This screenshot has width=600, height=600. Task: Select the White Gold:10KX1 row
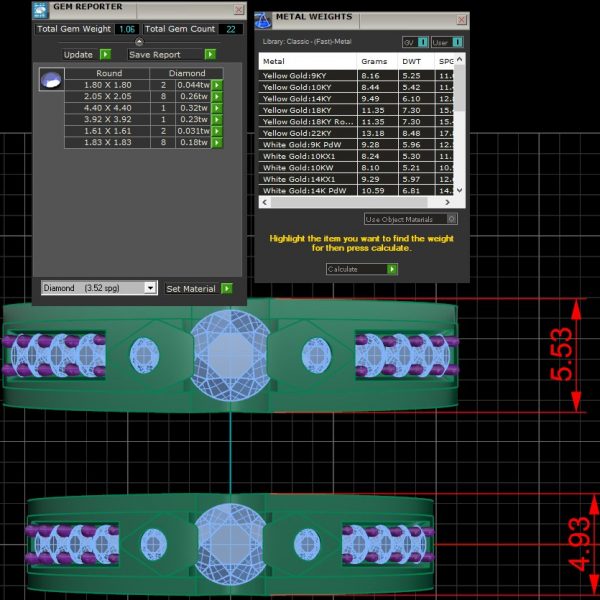(x=356, y=156)
